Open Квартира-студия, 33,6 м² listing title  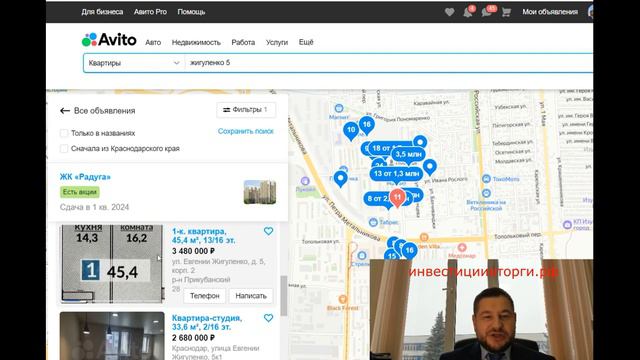pyautogui.click(x=207, y=322)
